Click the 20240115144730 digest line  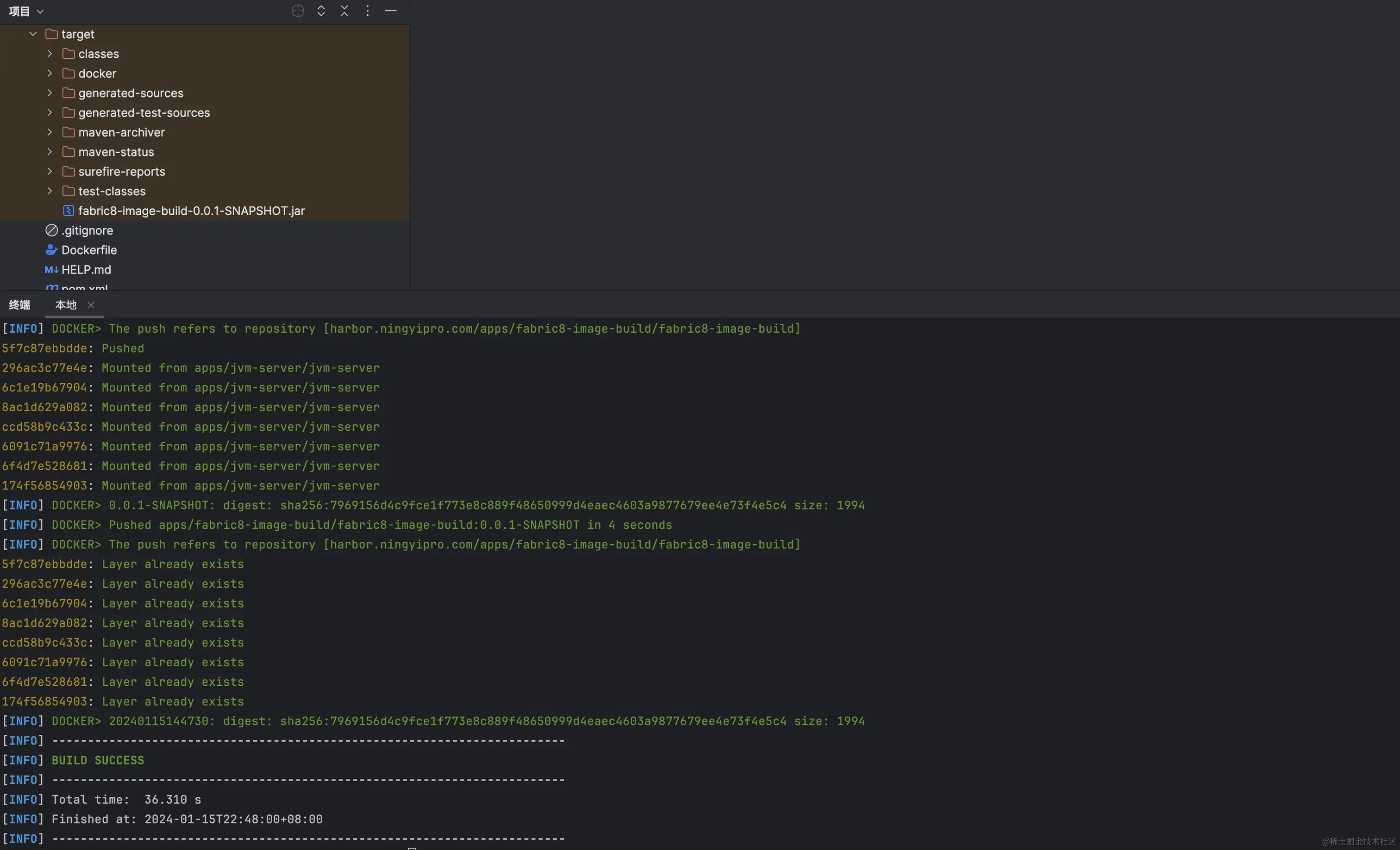(x=433, y=721)
